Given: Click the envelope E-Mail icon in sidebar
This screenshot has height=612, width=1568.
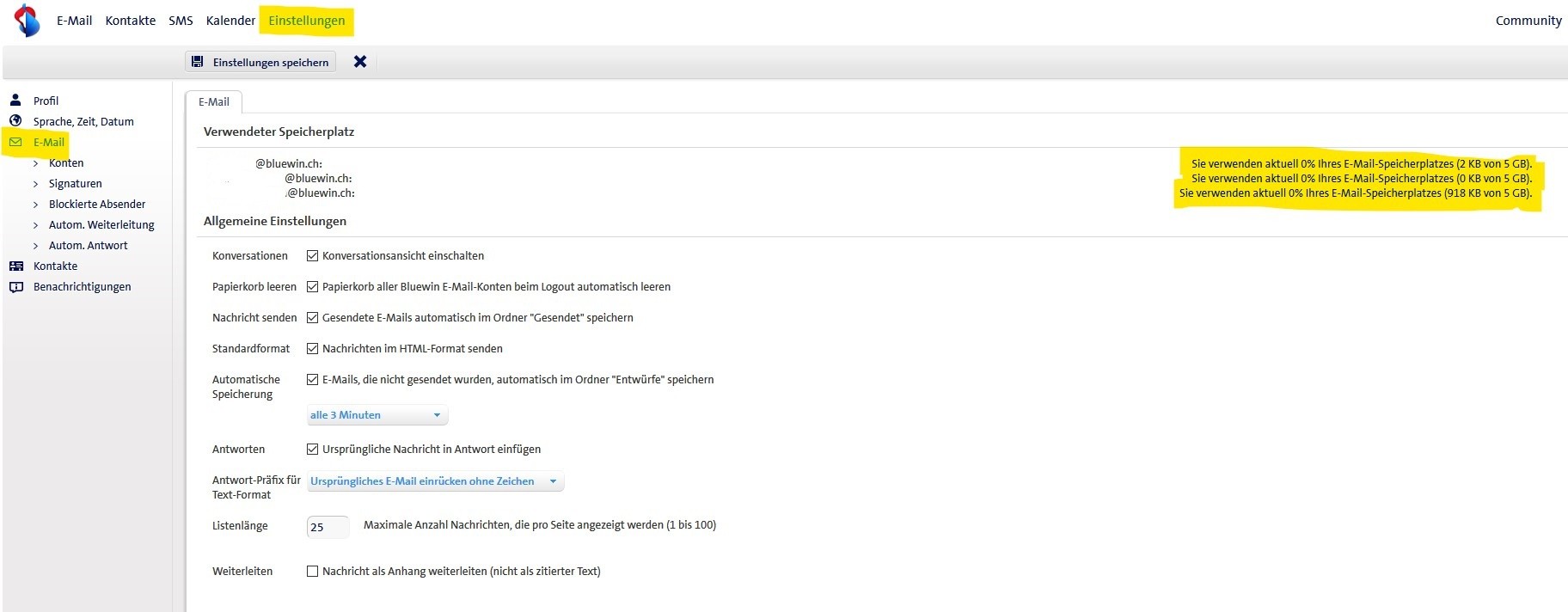Looking at the screenshot, I should 15,142.
